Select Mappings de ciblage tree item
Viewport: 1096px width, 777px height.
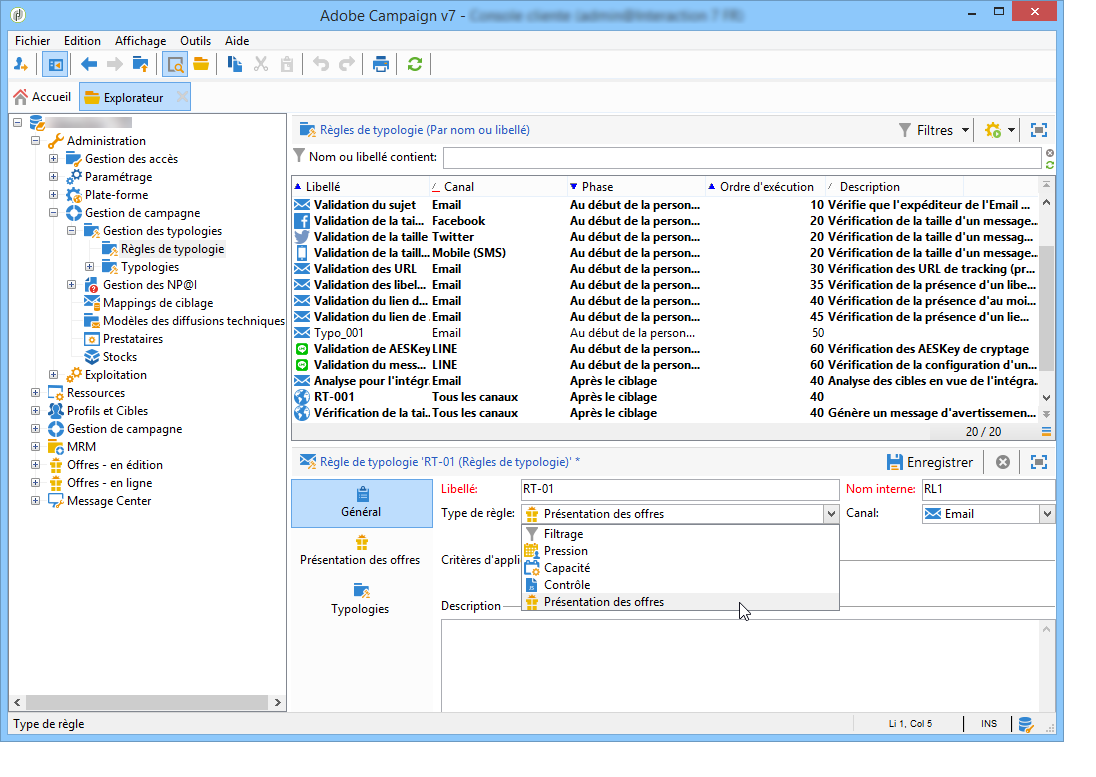[x=158, y=303]
